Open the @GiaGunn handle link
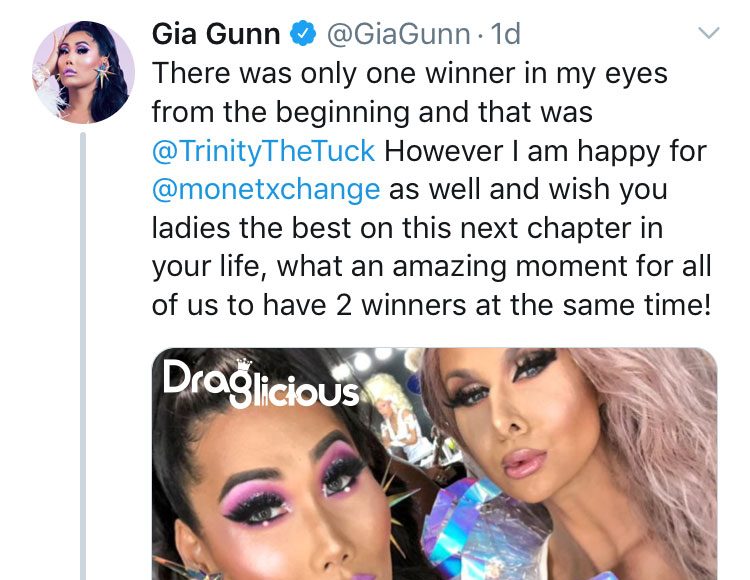The width and height of the screenshot is (750, 580). click(398, 34)
